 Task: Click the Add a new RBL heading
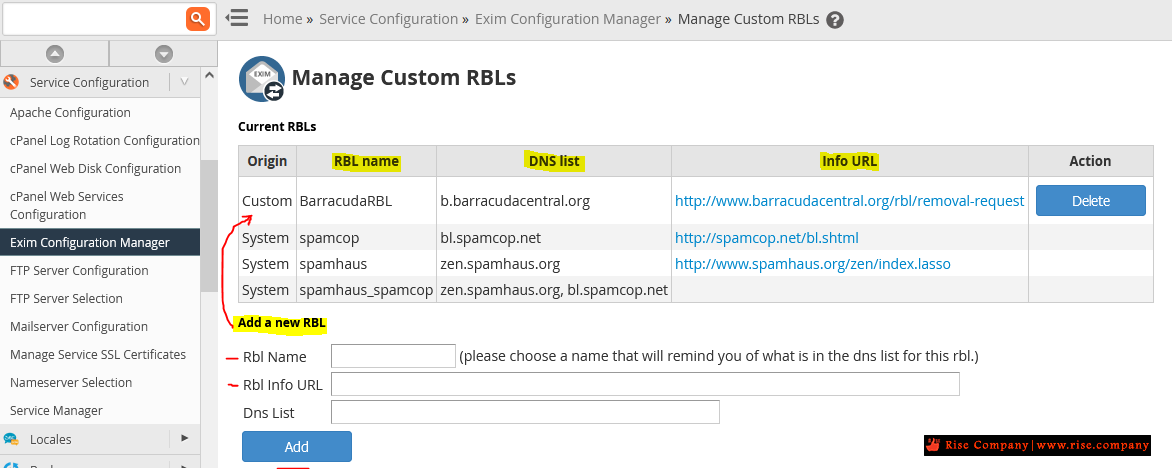tap(282, 323)
